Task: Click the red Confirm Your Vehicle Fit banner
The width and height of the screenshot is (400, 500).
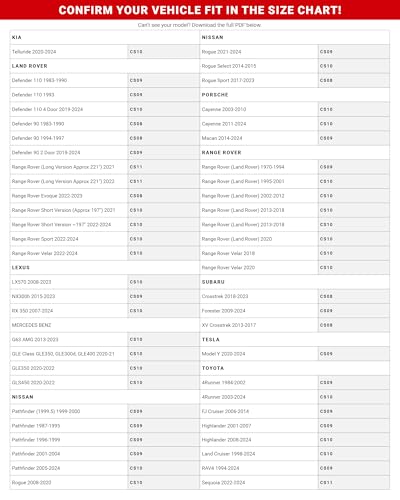Action: [200, 10]
